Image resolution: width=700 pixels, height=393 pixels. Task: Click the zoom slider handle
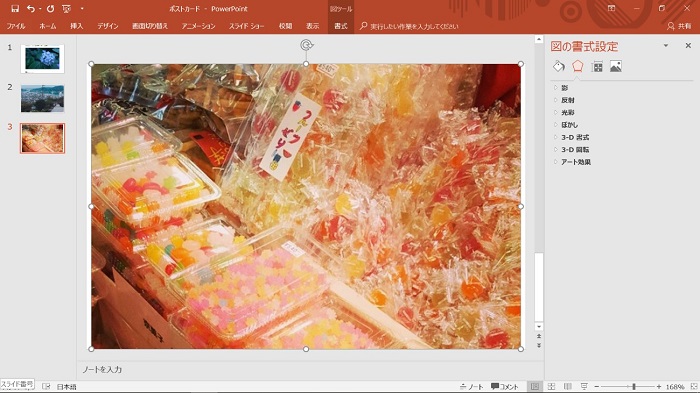(x=633, y=387)
